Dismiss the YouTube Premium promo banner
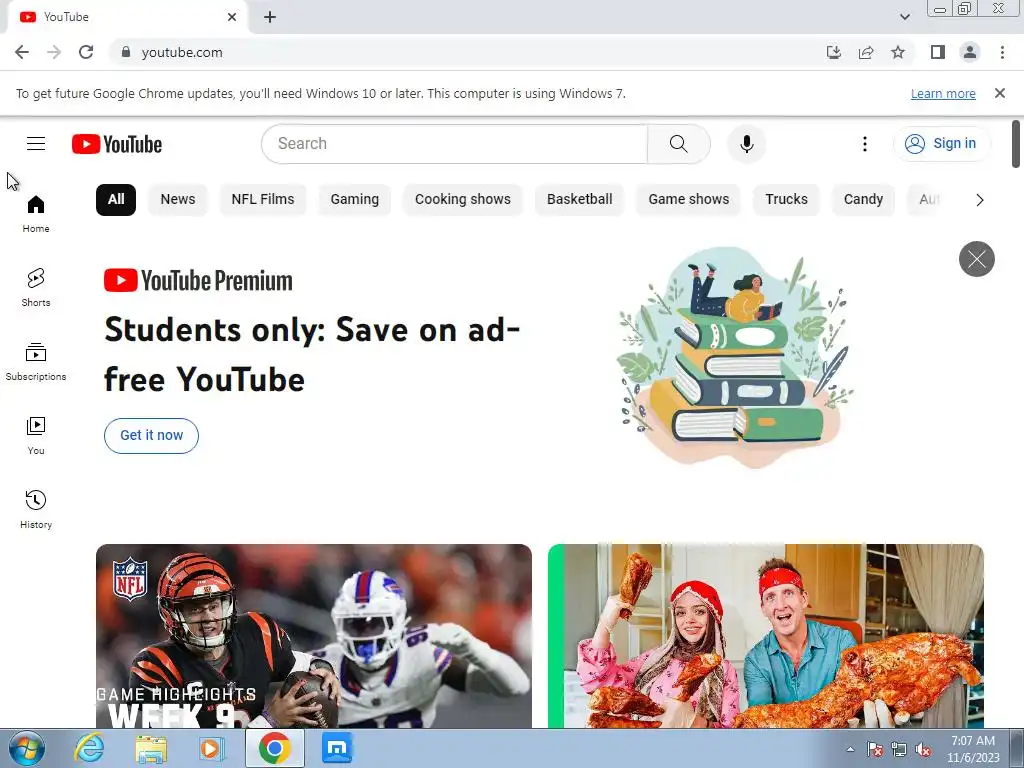1024x768 pixels. [976, 259]
